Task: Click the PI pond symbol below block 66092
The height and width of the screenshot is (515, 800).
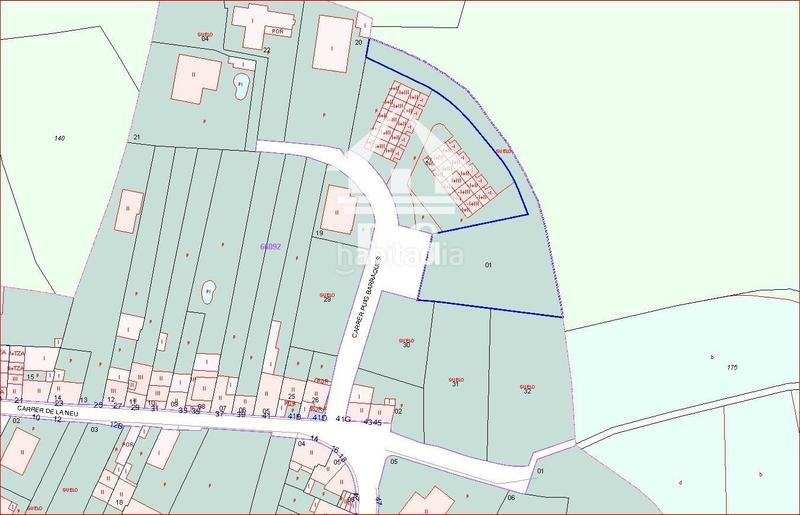Action: tap(209, 291)
